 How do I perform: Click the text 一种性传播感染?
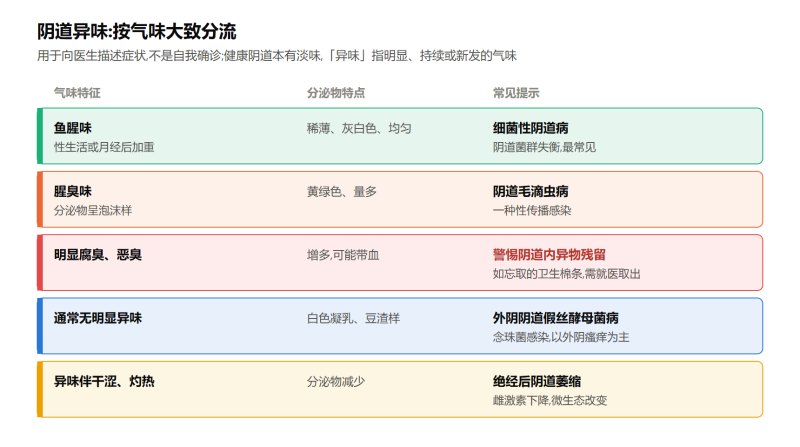[x=532, y=210]
